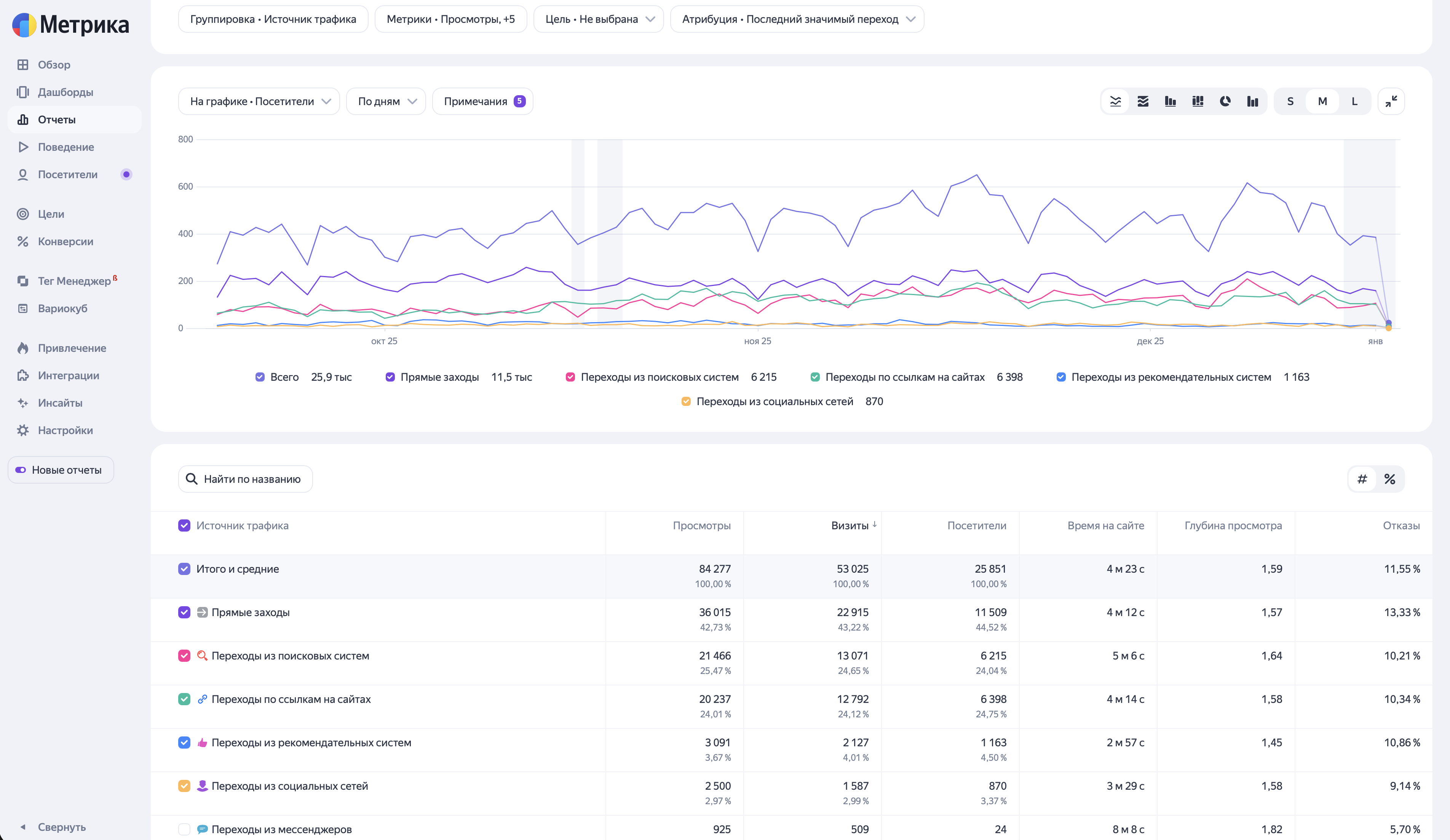Open the Инсайты section
Viewport: 1450px width, 840px height.
60,403
